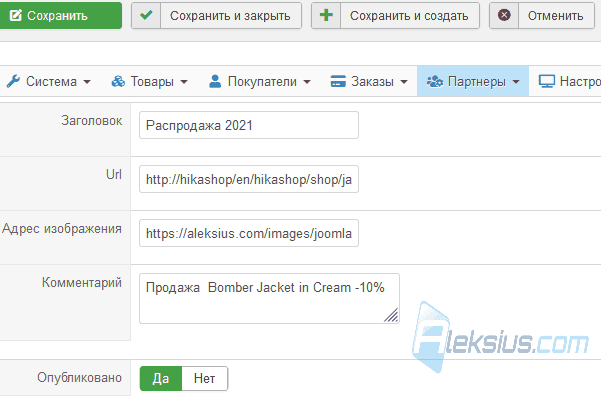
Task: Click the Url label
Action: point(114,174)
